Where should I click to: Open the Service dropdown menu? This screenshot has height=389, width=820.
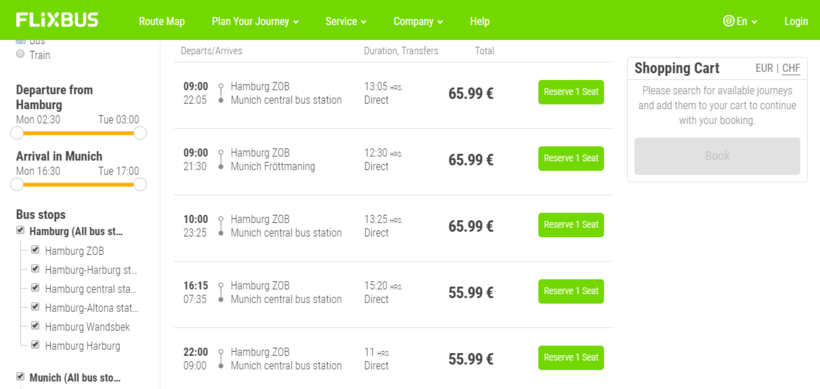346,21
